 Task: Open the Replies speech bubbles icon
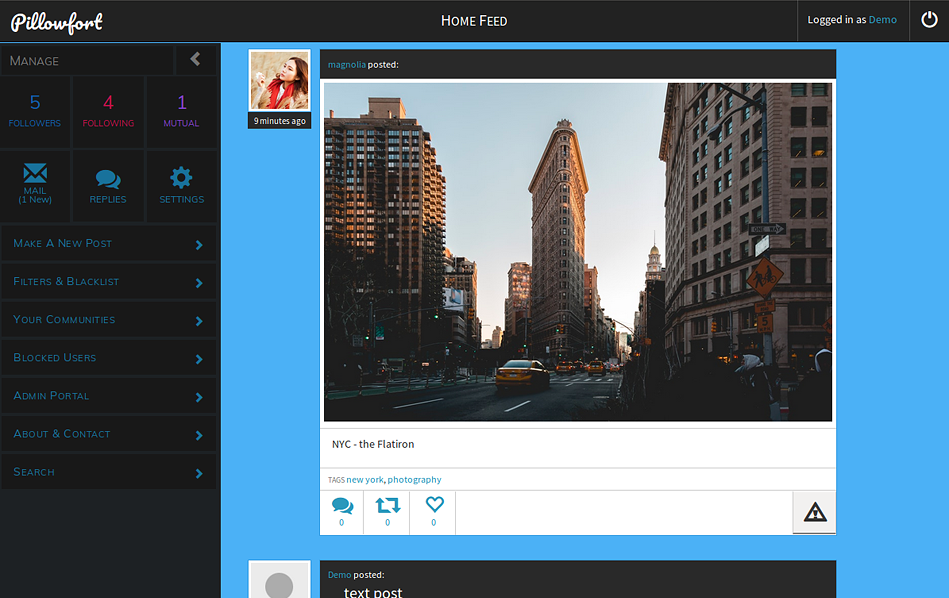(108, 184)
